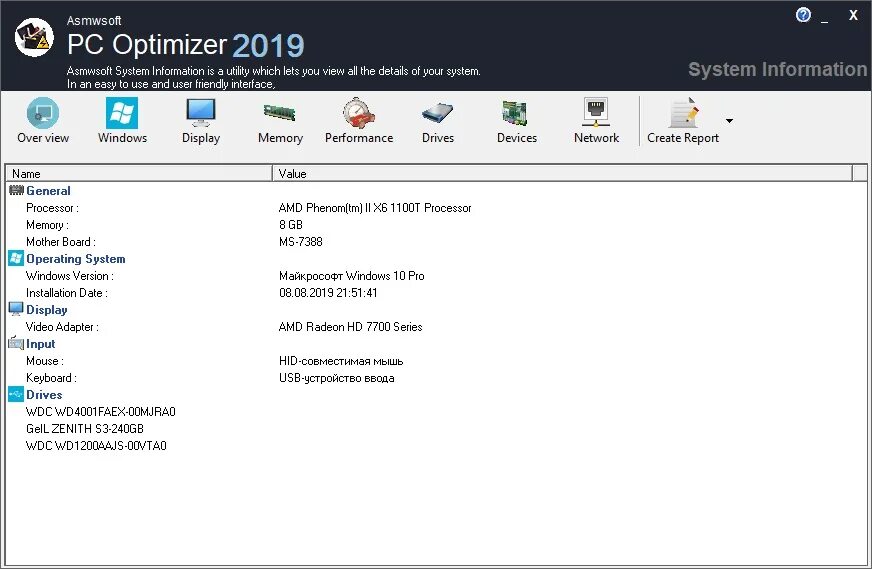Select the Drives group USB icon

pyautogui.click(x=16, y=394)
